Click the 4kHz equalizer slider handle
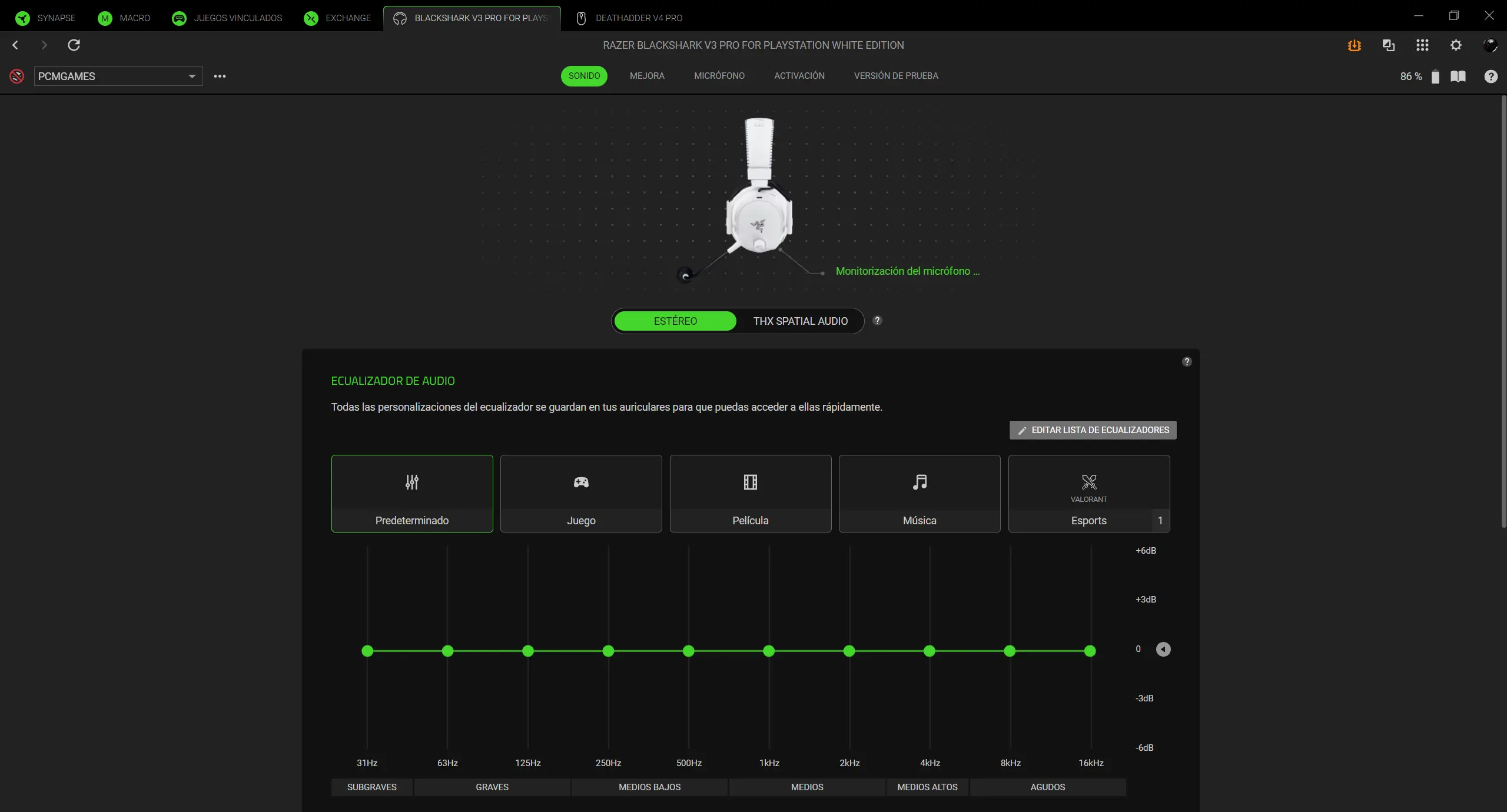The height and width of the screenshot is (812, 1507). coord(930,651)
